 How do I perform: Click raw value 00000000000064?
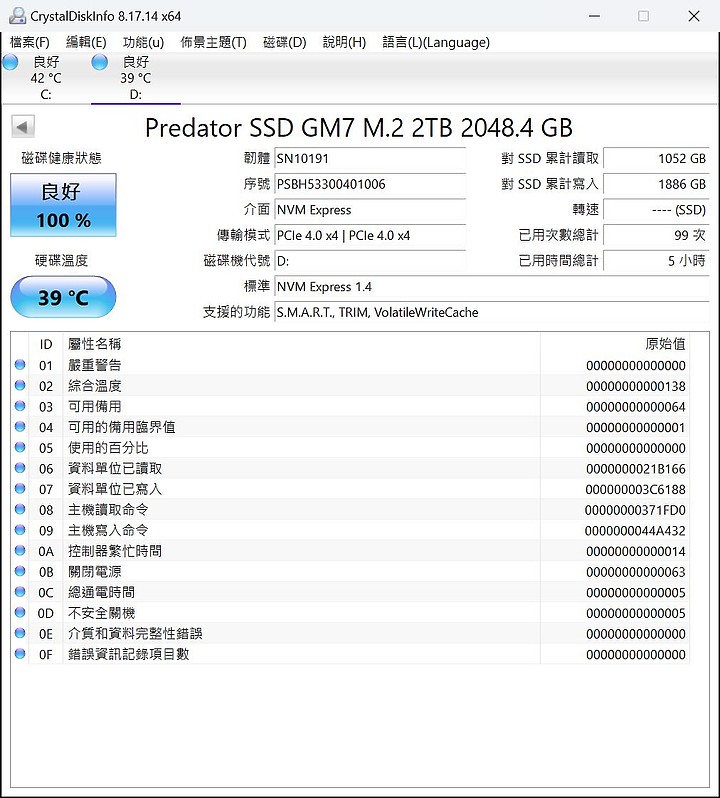636,407
